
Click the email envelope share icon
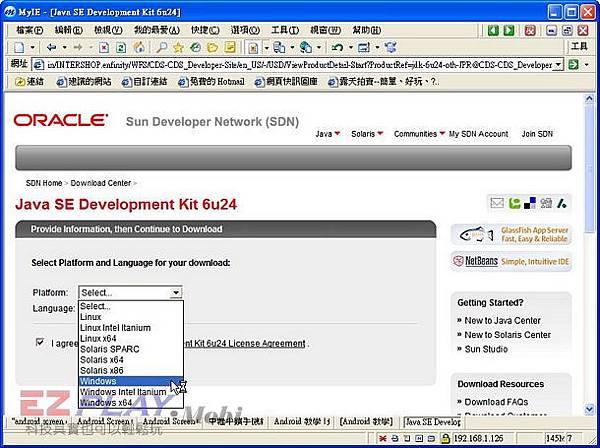(497, 203)
